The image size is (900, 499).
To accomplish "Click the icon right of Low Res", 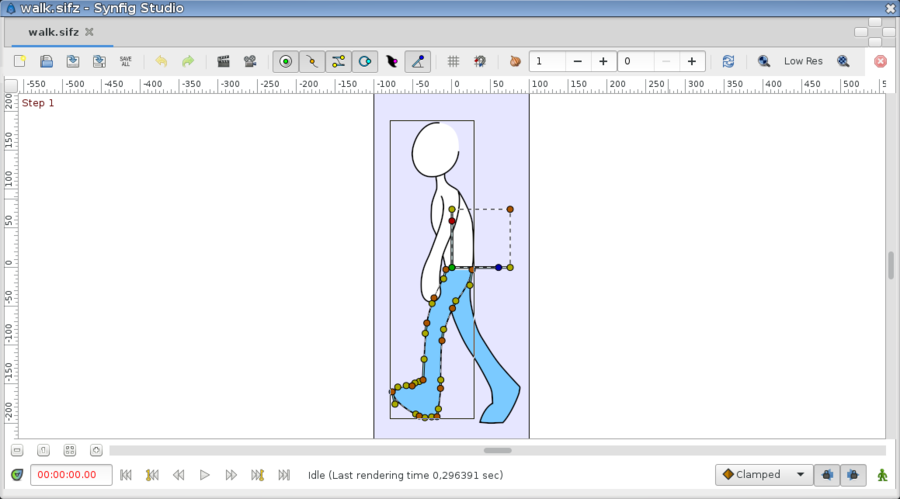I will pyautogui.click(x=843, y=61).
